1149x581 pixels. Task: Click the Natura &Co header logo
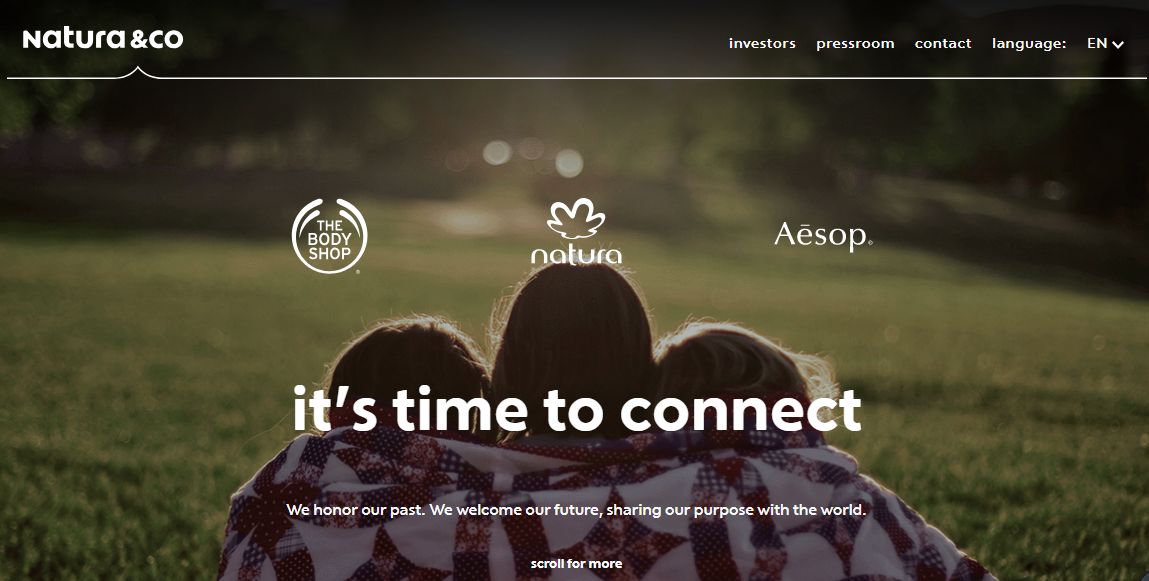[103, 38]
